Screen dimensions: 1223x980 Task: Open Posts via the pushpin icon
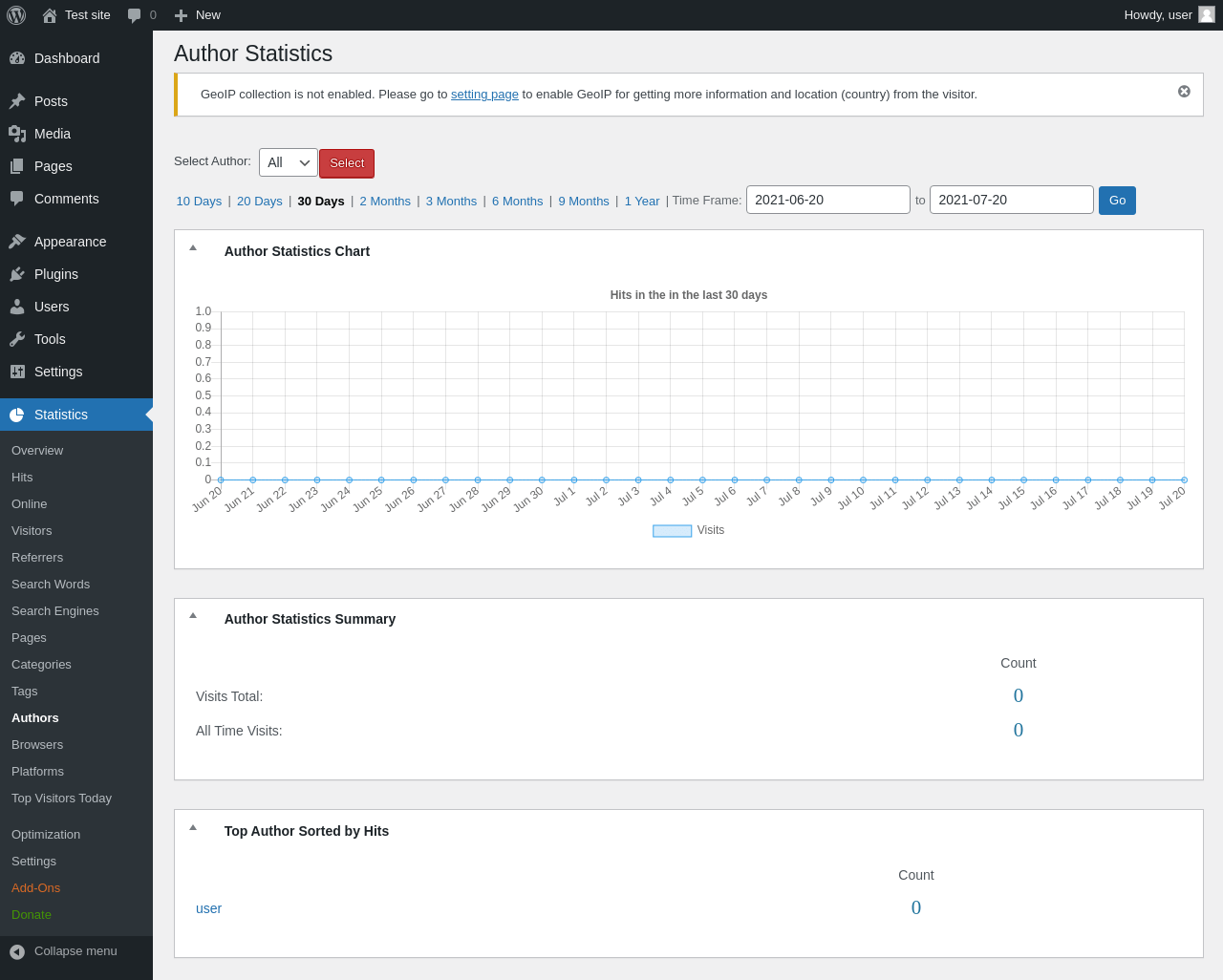17,101
